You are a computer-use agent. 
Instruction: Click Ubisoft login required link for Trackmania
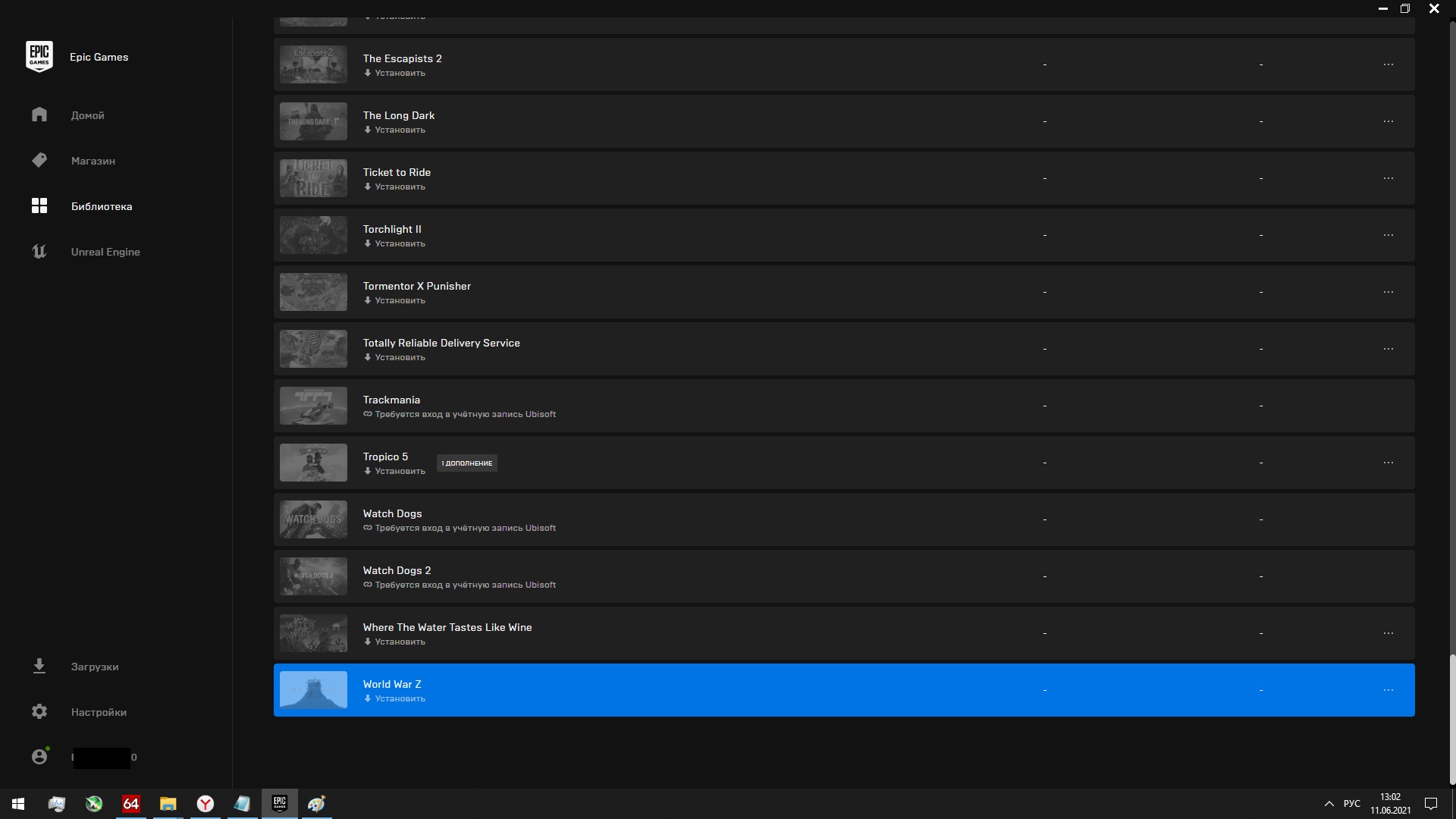460,415
